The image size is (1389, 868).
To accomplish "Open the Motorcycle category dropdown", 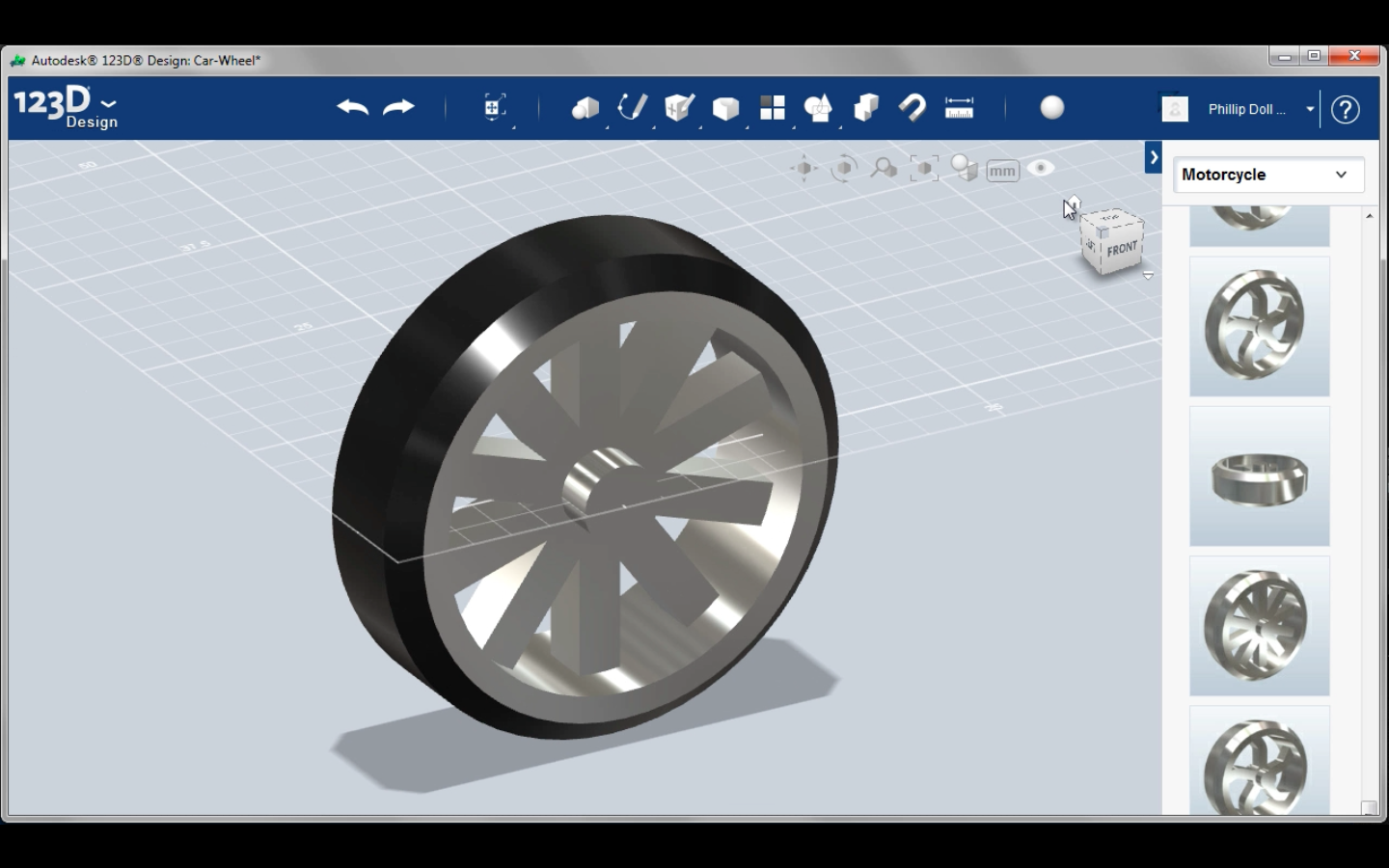I will 1268,175.
